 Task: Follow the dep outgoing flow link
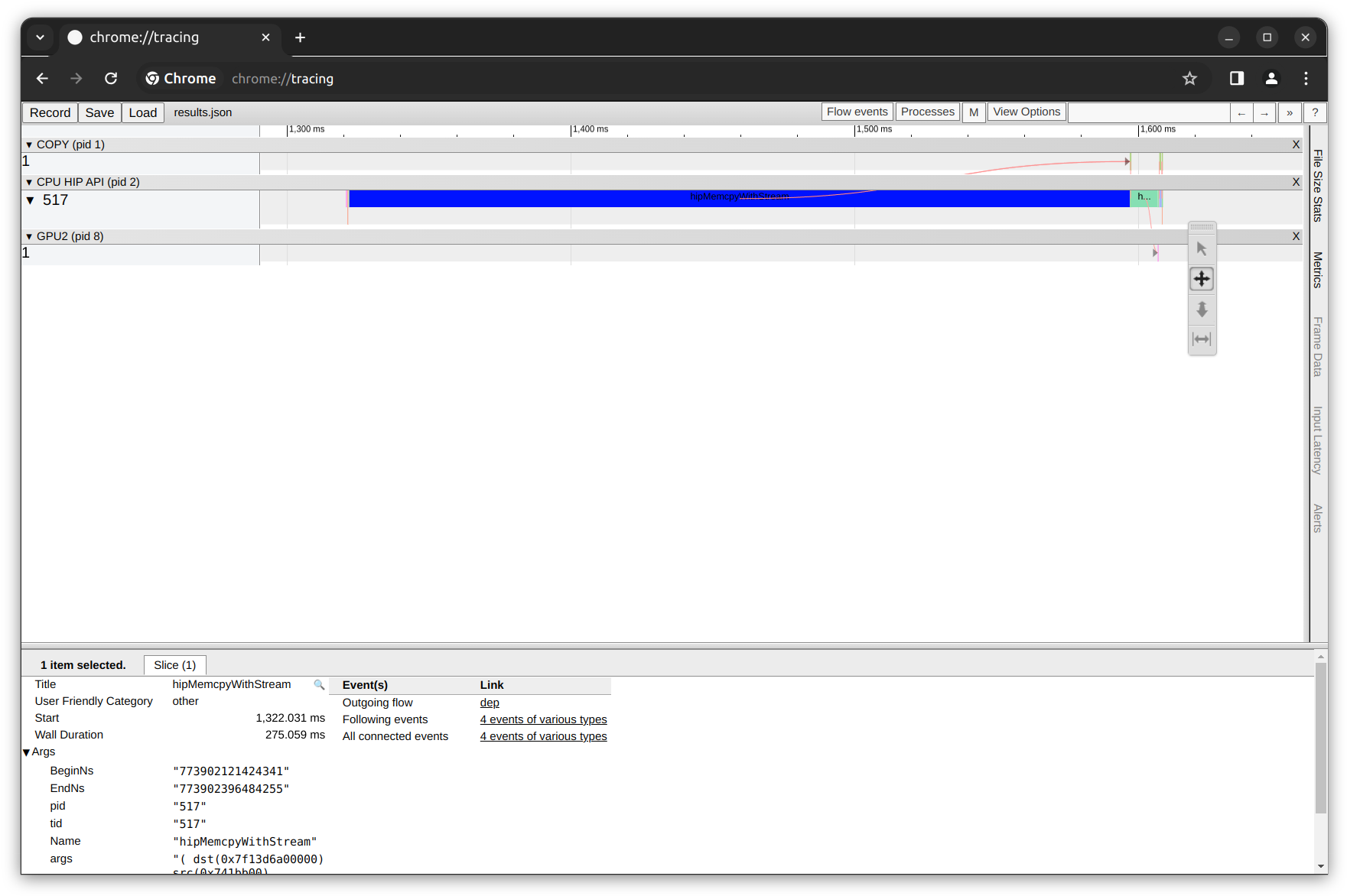(x=490, y=702)
